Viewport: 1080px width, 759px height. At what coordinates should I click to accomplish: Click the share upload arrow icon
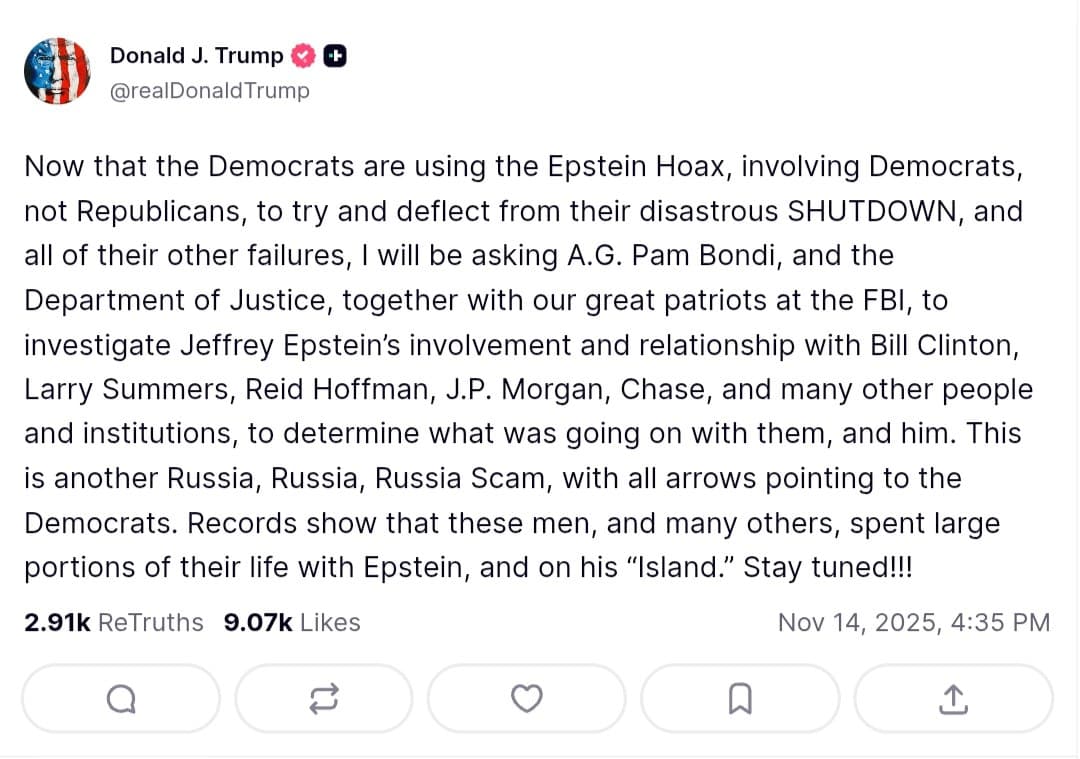(x=953, y=699)
